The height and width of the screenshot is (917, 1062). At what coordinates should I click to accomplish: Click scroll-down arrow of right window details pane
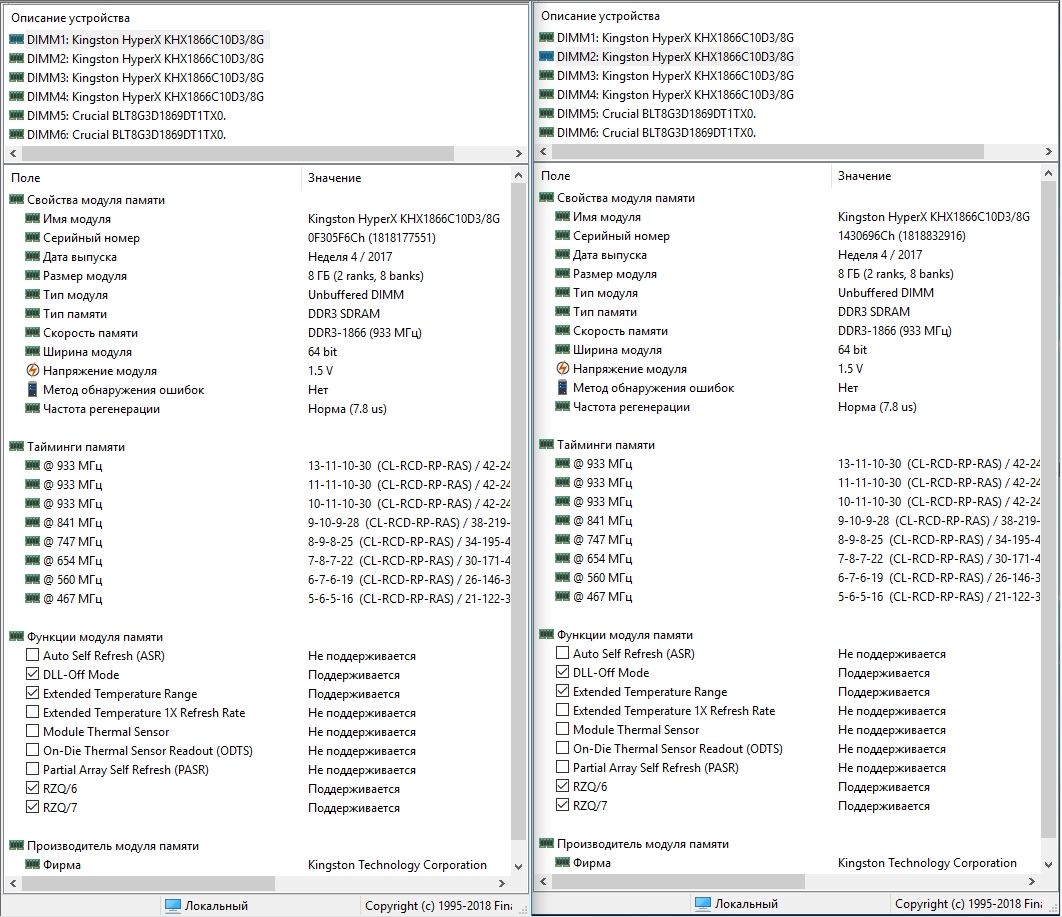point(1048,864)
